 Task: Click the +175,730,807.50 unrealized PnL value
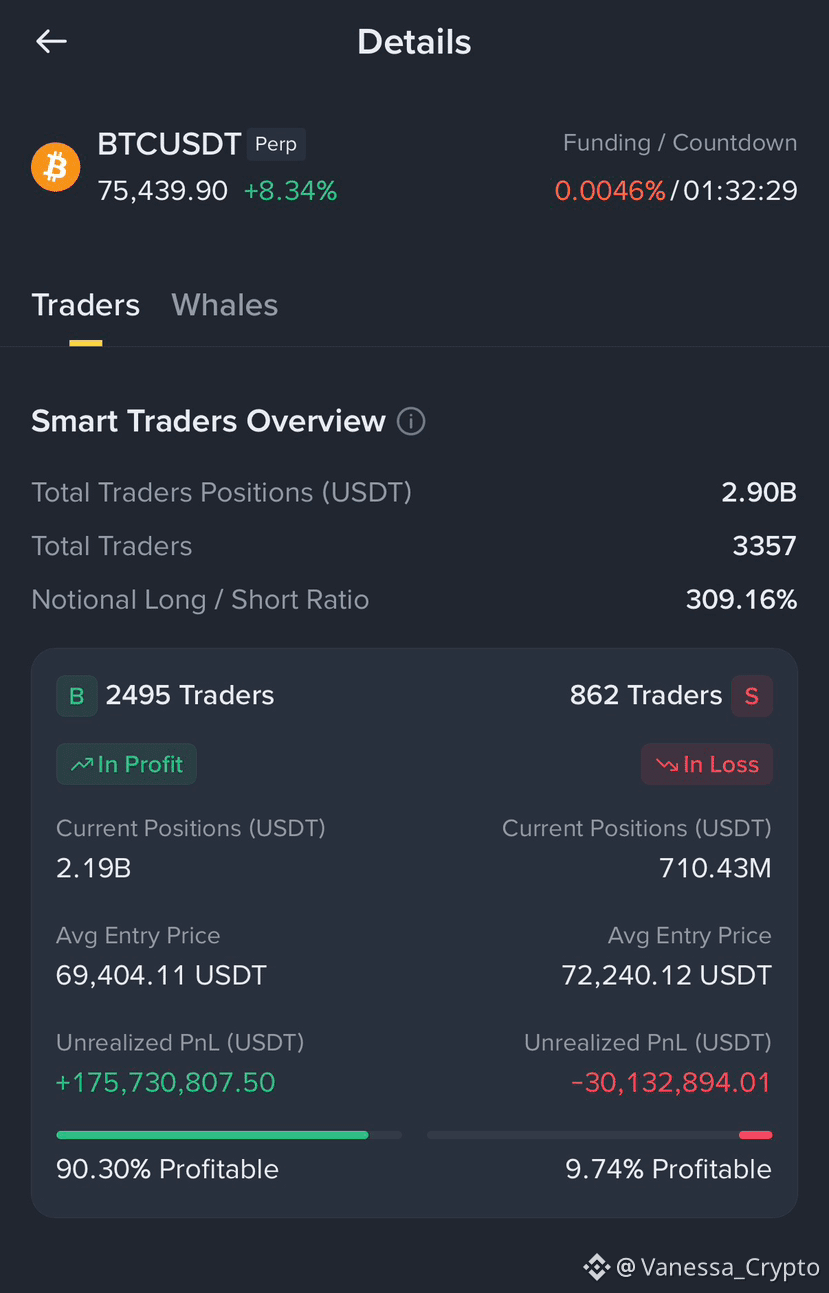point(166,1082)
